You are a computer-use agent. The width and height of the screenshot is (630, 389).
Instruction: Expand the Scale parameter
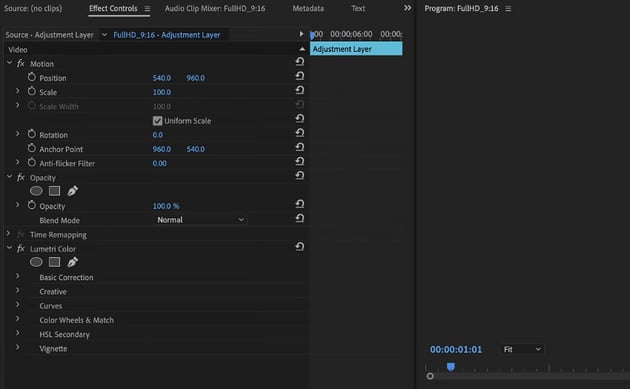click(18, 91)
